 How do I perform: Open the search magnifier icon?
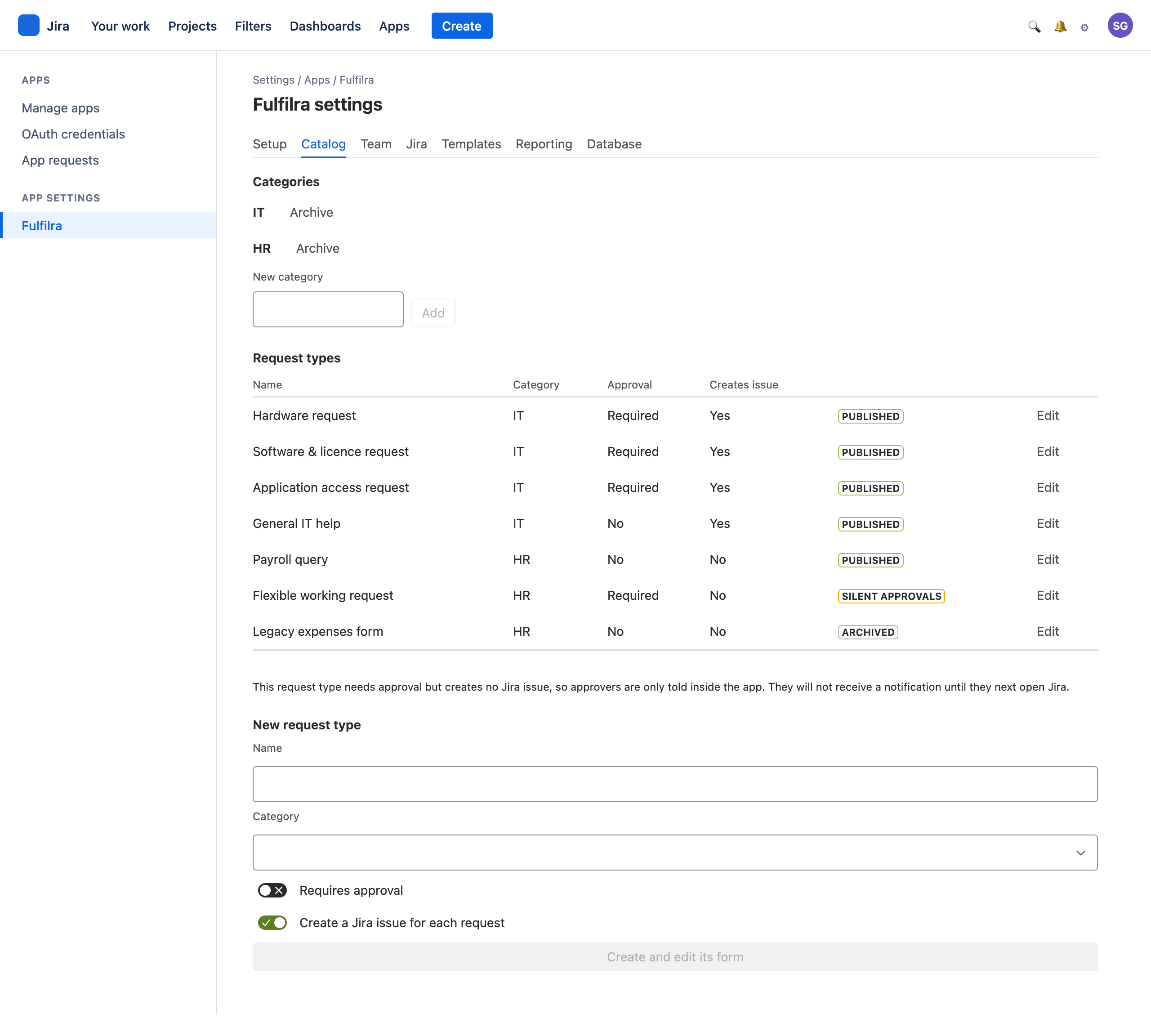[1034, 26]
